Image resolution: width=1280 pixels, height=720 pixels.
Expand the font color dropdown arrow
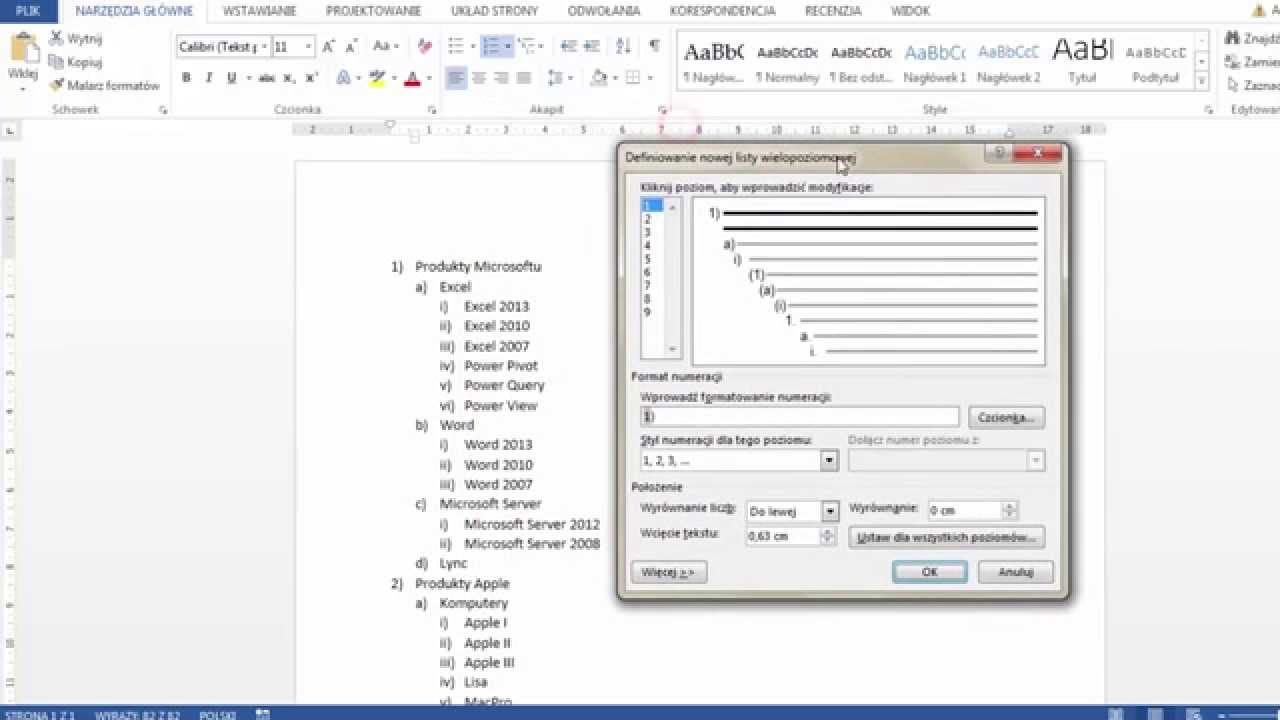427,78
